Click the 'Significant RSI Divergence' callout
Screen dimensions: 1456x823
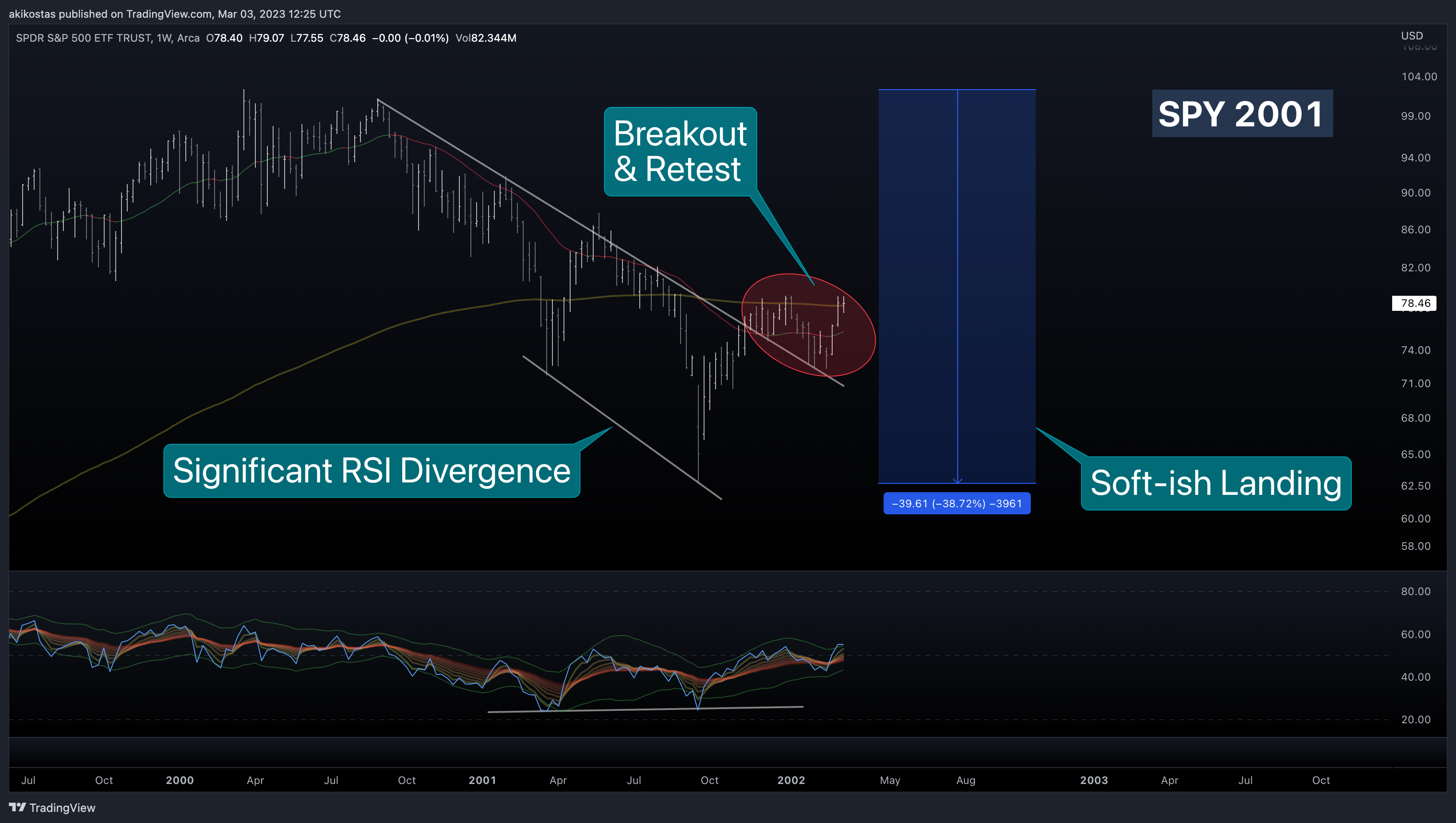[x=372, y=471]
